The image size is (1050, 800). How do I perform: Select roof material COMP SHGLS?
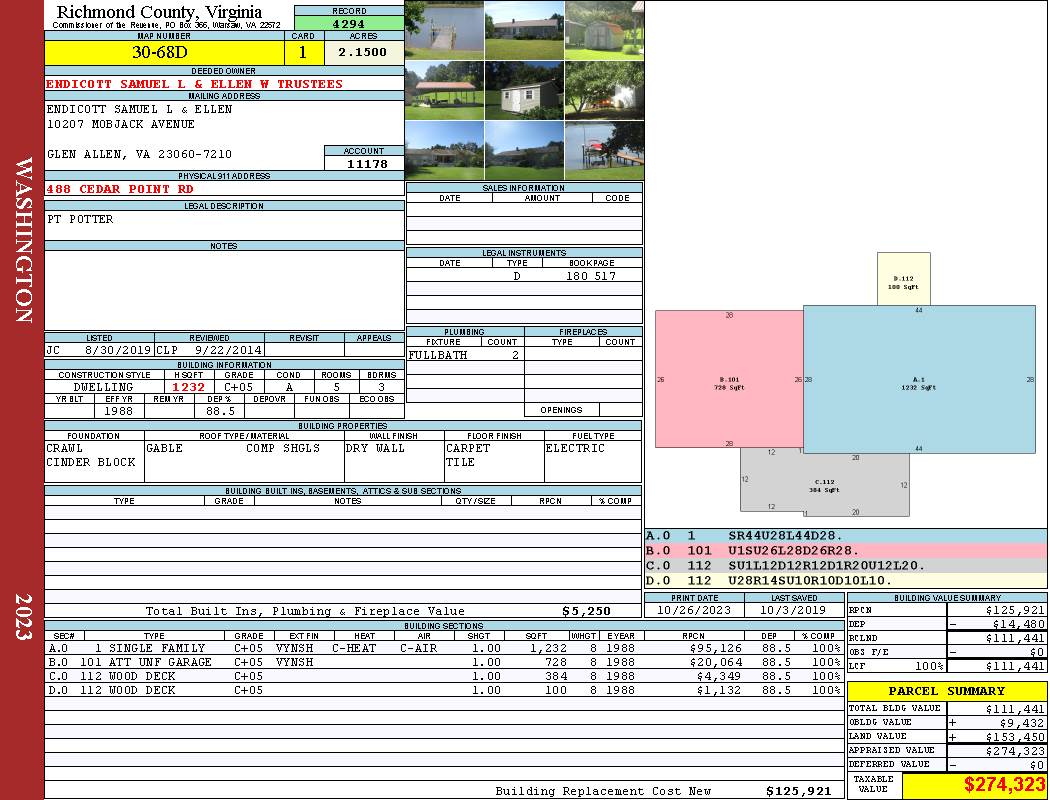[x=283, y=448]
